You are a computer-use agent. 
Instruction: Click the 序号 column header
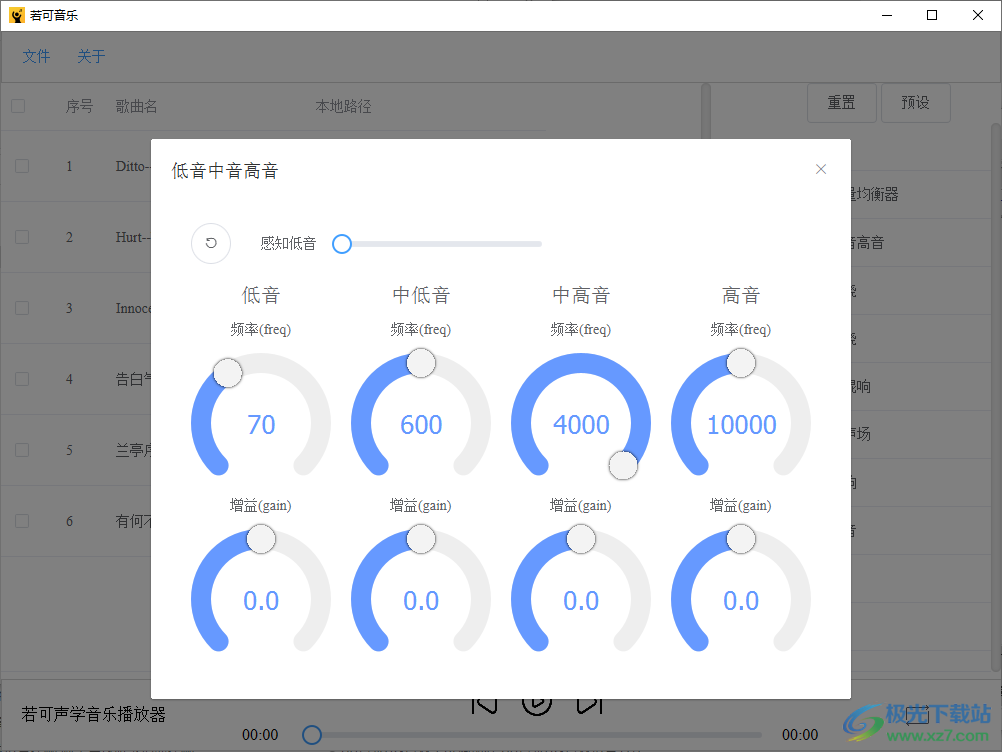[79, 106]
